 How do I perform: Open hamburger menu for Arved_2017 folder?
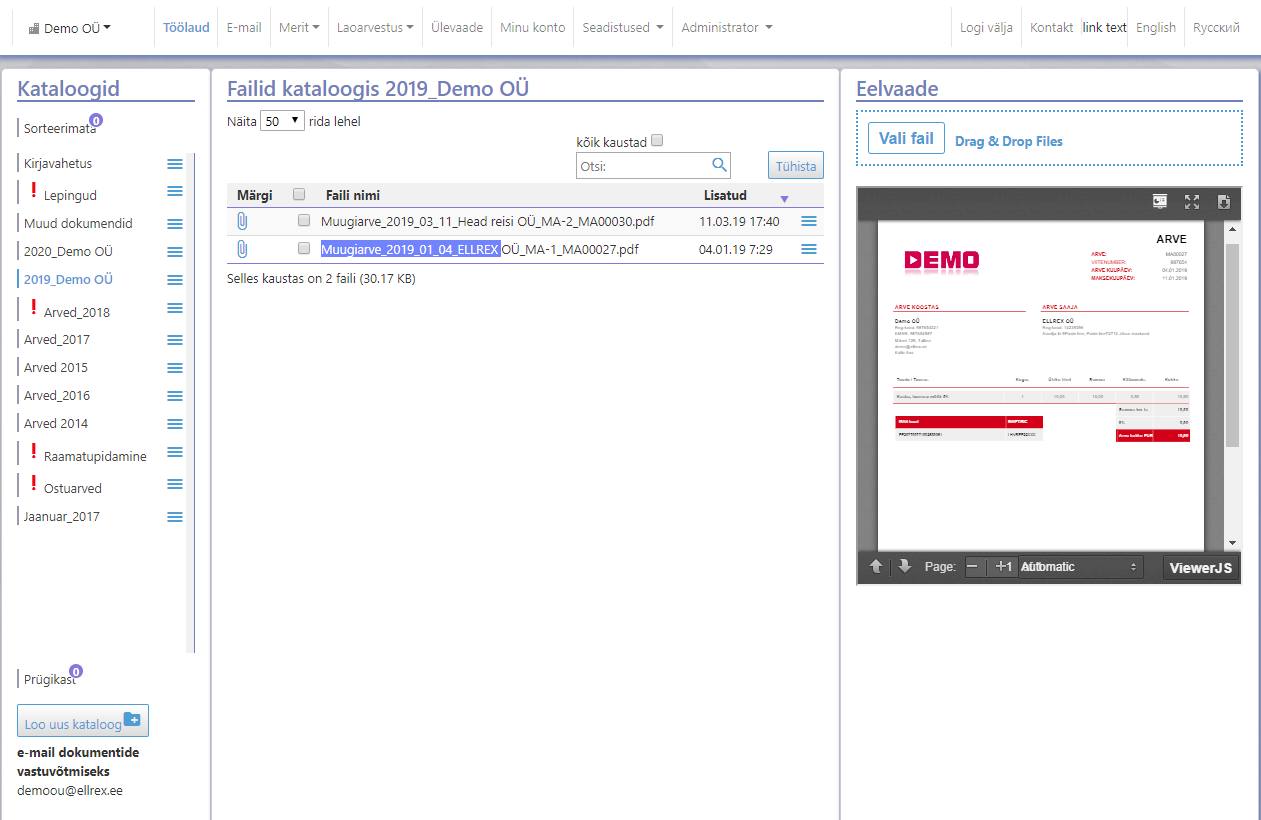click(x=175, y=340)
